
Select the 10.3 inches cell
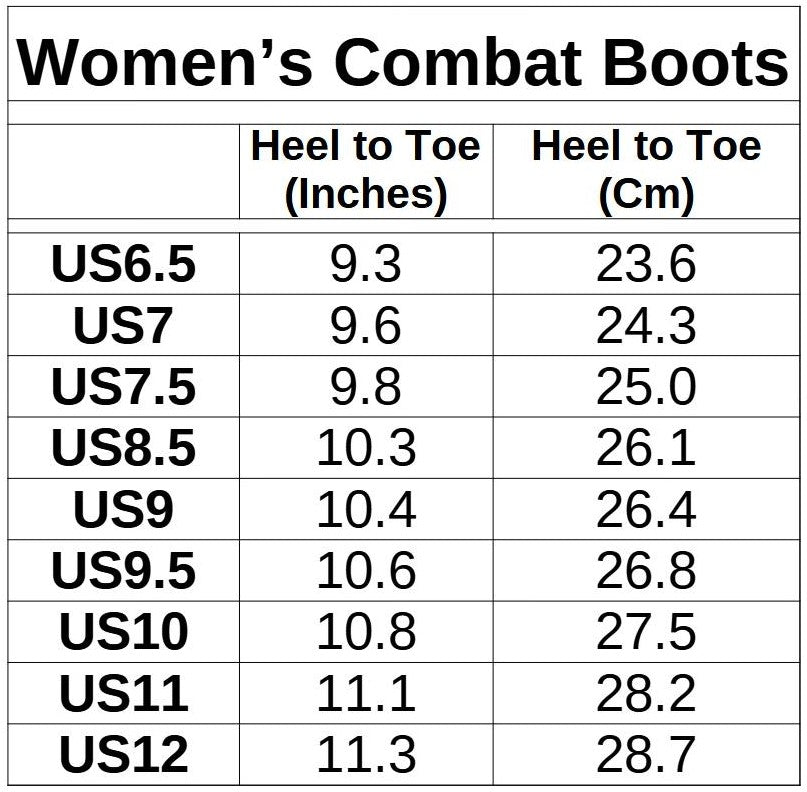(x=365, y=449)
